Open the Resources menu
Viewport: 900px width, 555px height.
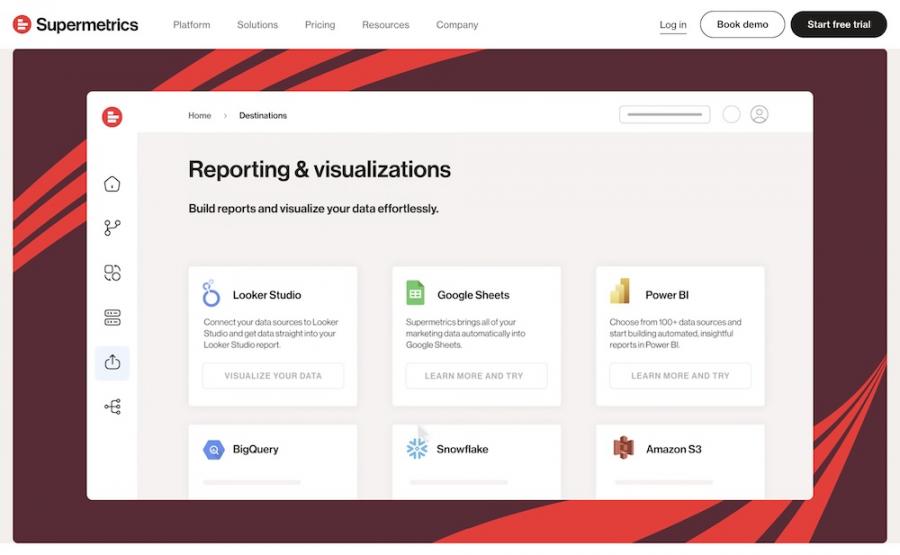pyautogui.click(x=385, y=25)
